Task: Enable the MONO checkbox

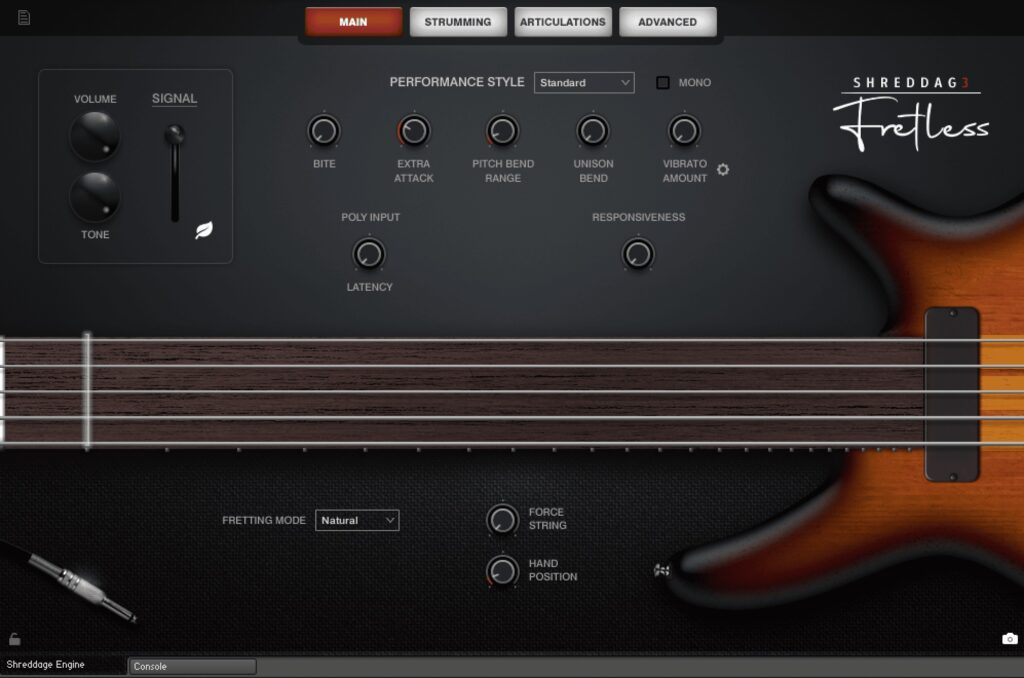Action: pos(663,83)
